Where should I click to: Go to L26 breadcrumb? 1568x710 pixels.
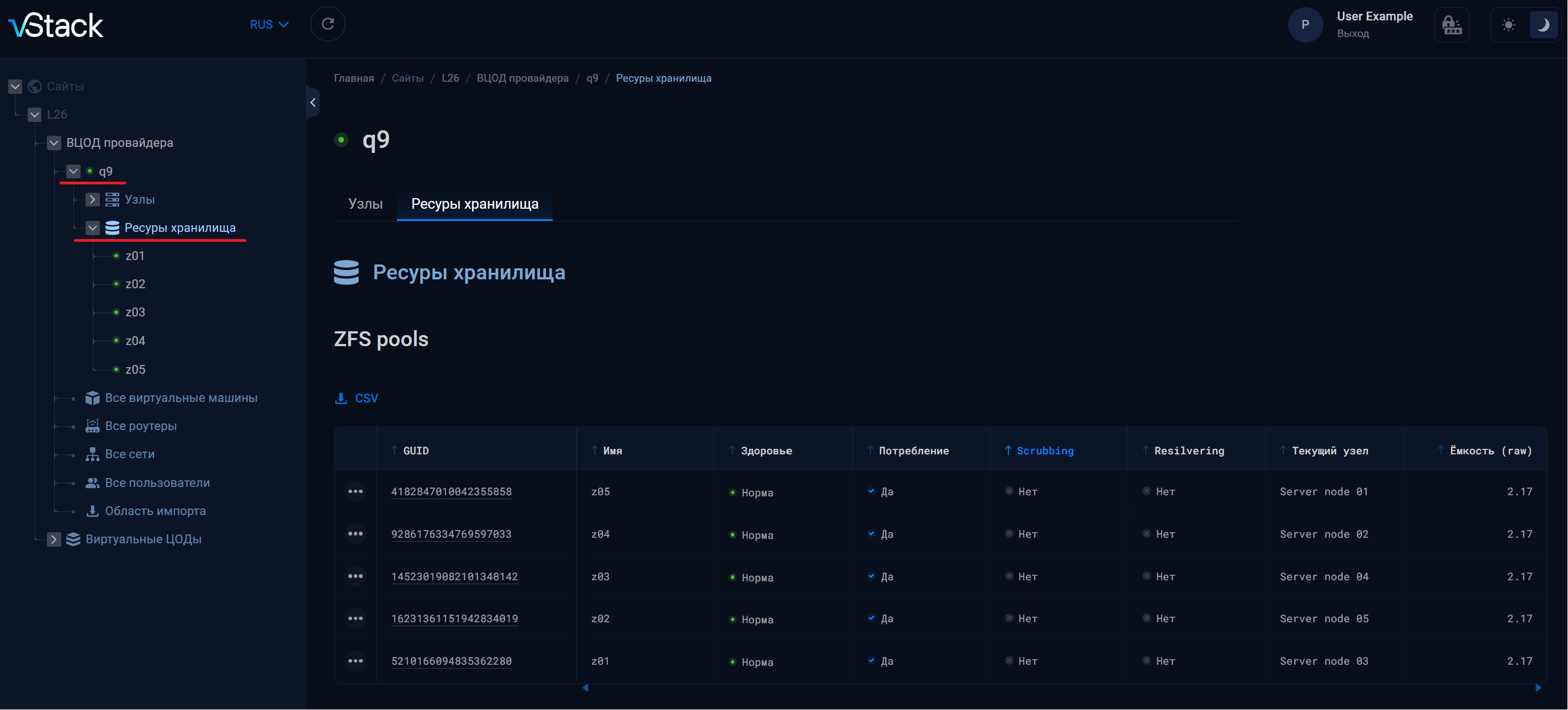pos(451,78)
